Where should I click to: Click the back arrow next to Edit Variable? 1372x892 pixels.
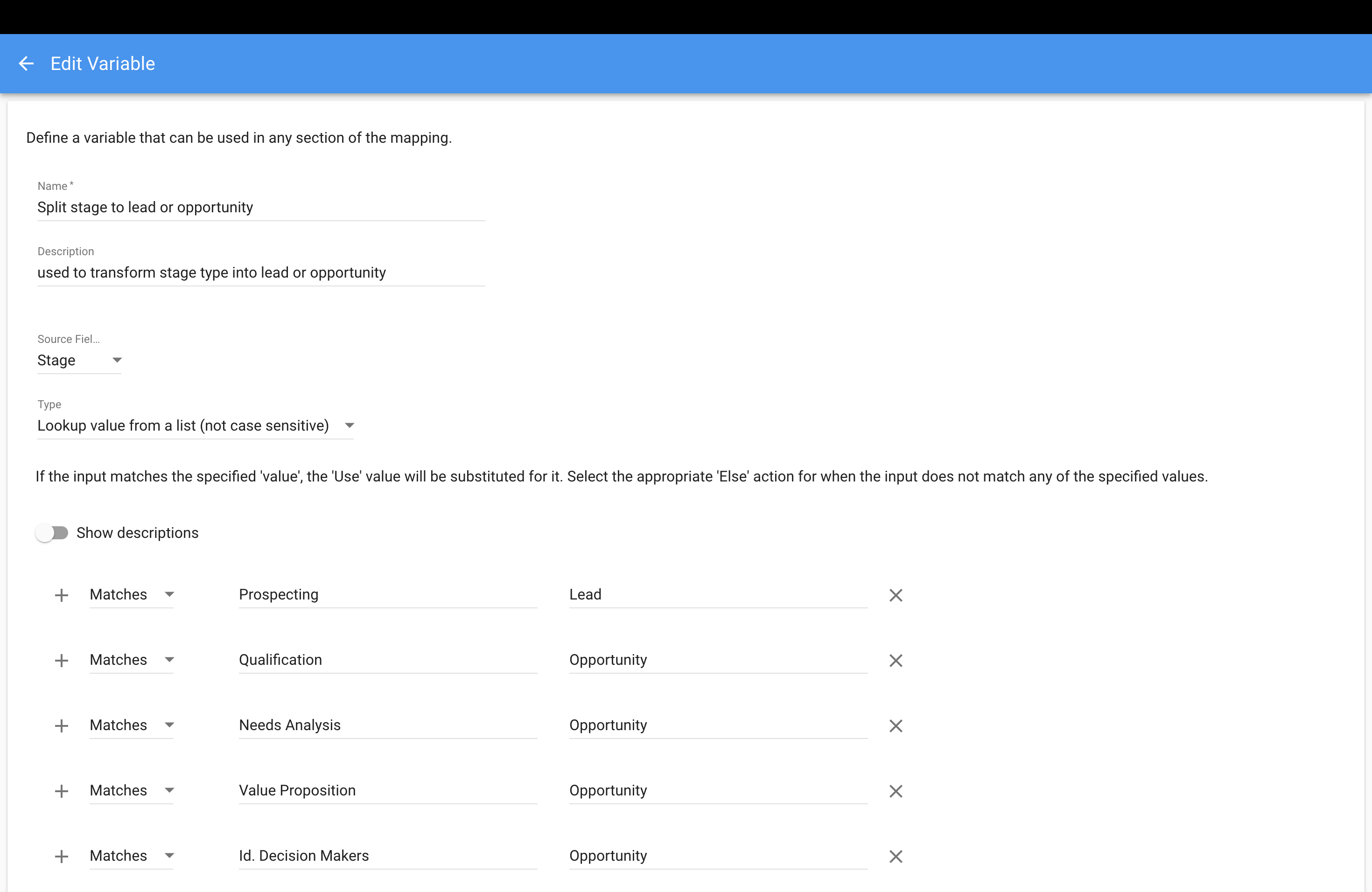26,63
